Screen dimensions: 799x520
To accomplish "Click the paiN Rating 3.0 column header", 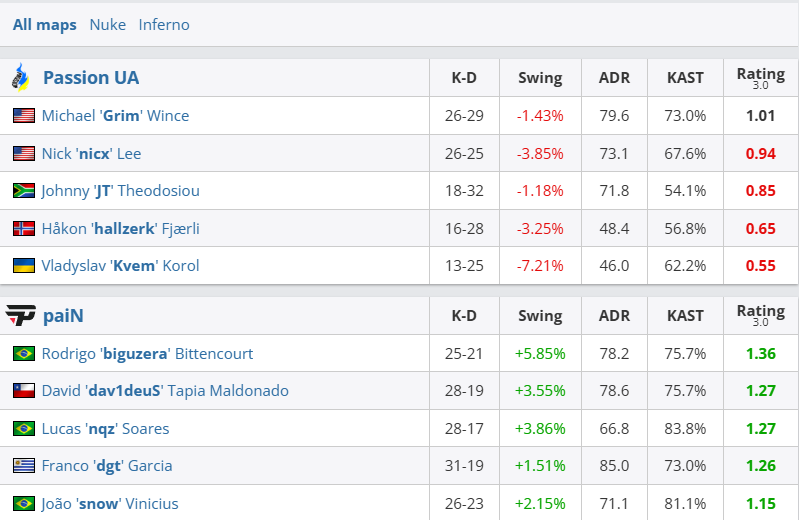I will 760,316.
